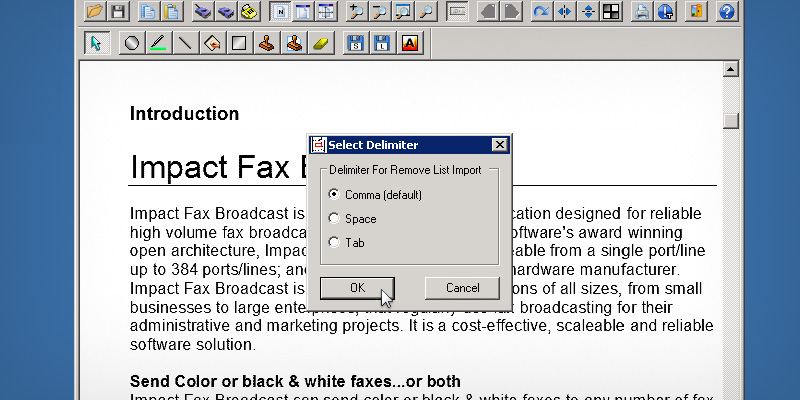Viewport: 800px width, 400px height.
Task: Click the printer icon
Action: 641,12
